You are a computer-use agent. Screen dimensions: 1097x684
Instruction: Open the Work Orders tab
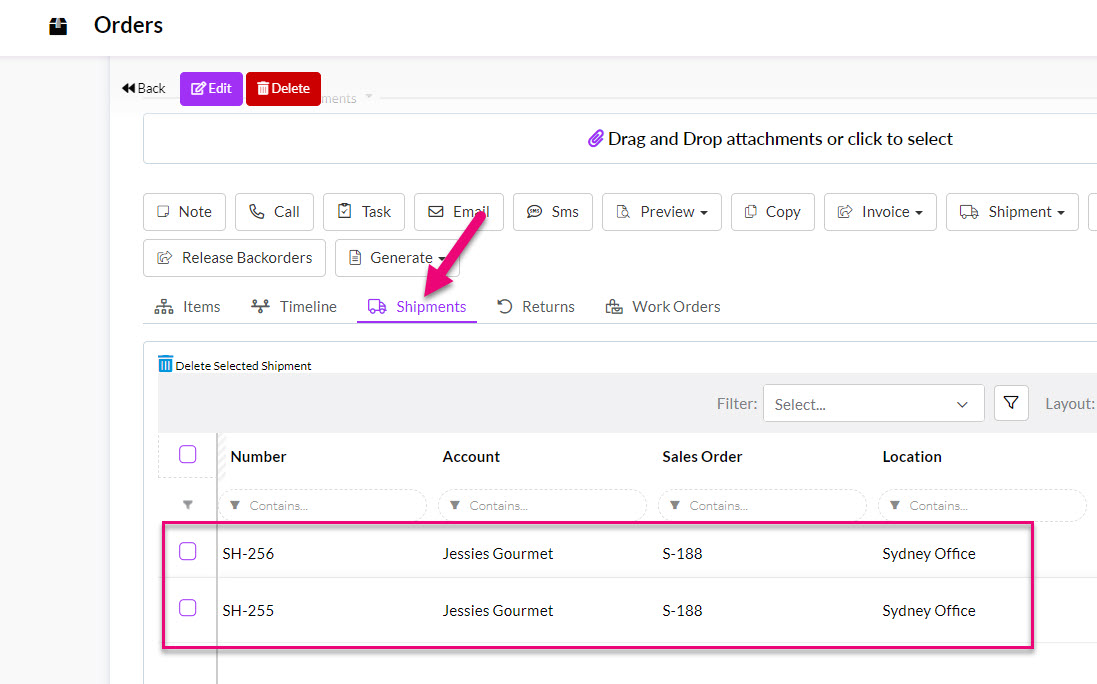(x=663, y=307)
